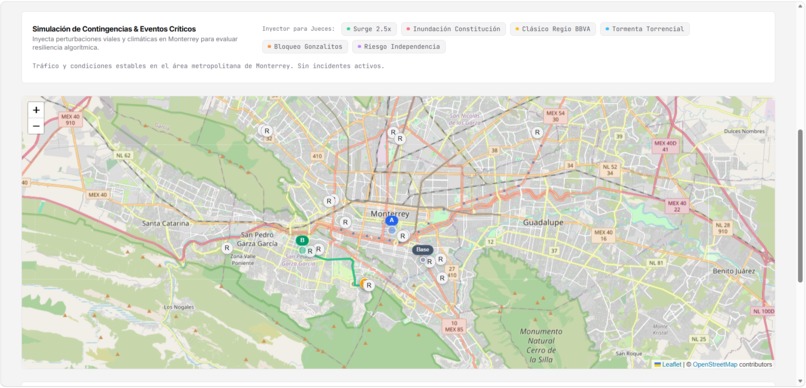Click the R marker next to the 27 410 sign
The height and width of the screenshot is (388, 806).
coord(442,278)
